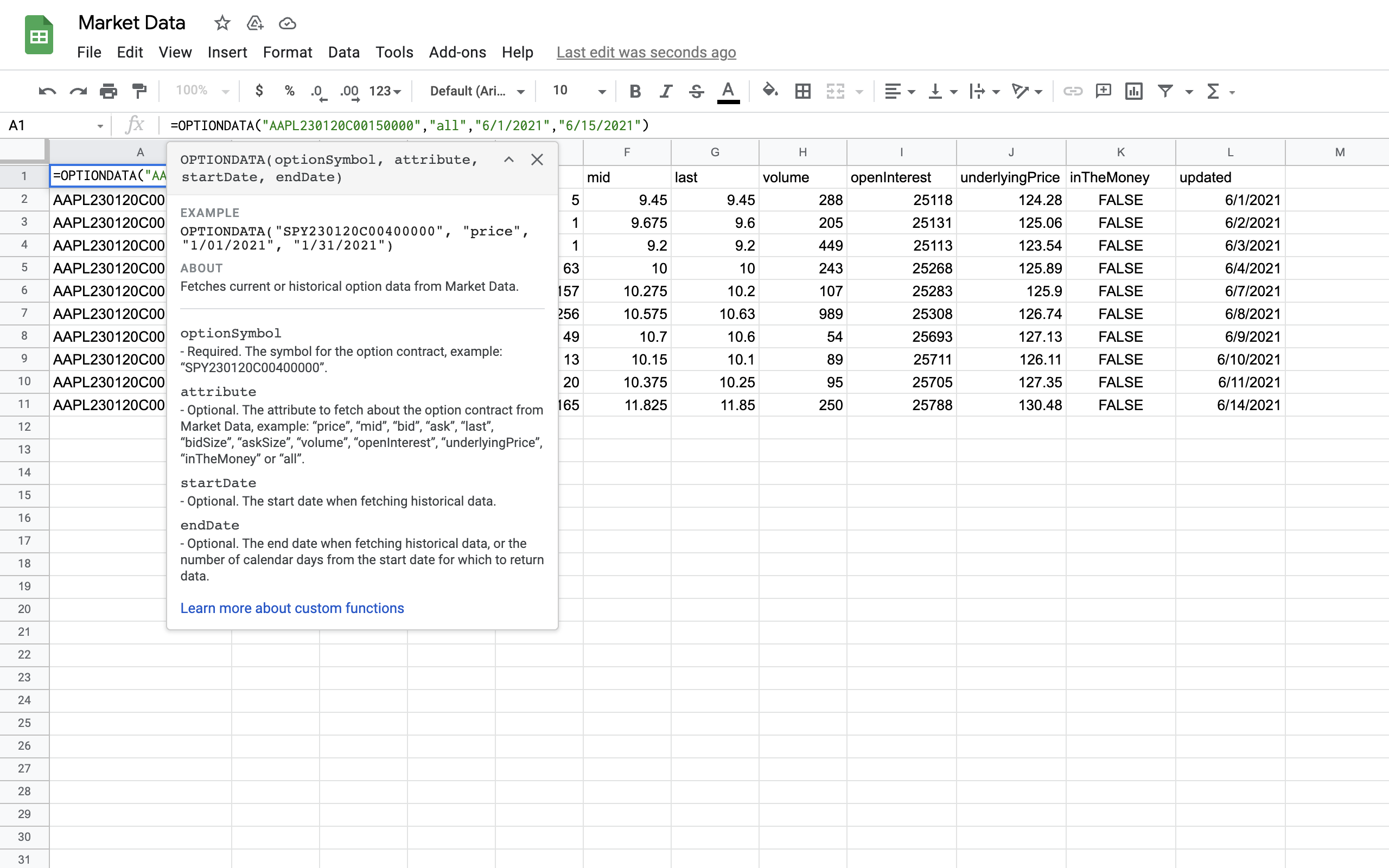Toggle bold formatting
Viewport: 1389px width, 868px height.
pos(635,91)
